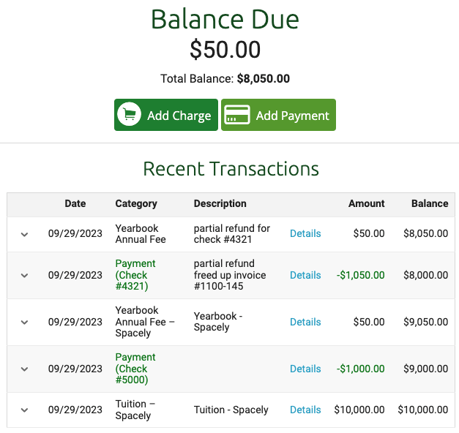Open Details for the -$1,000.00 payment
Screen dimensions: 459x433
point(305,369)
